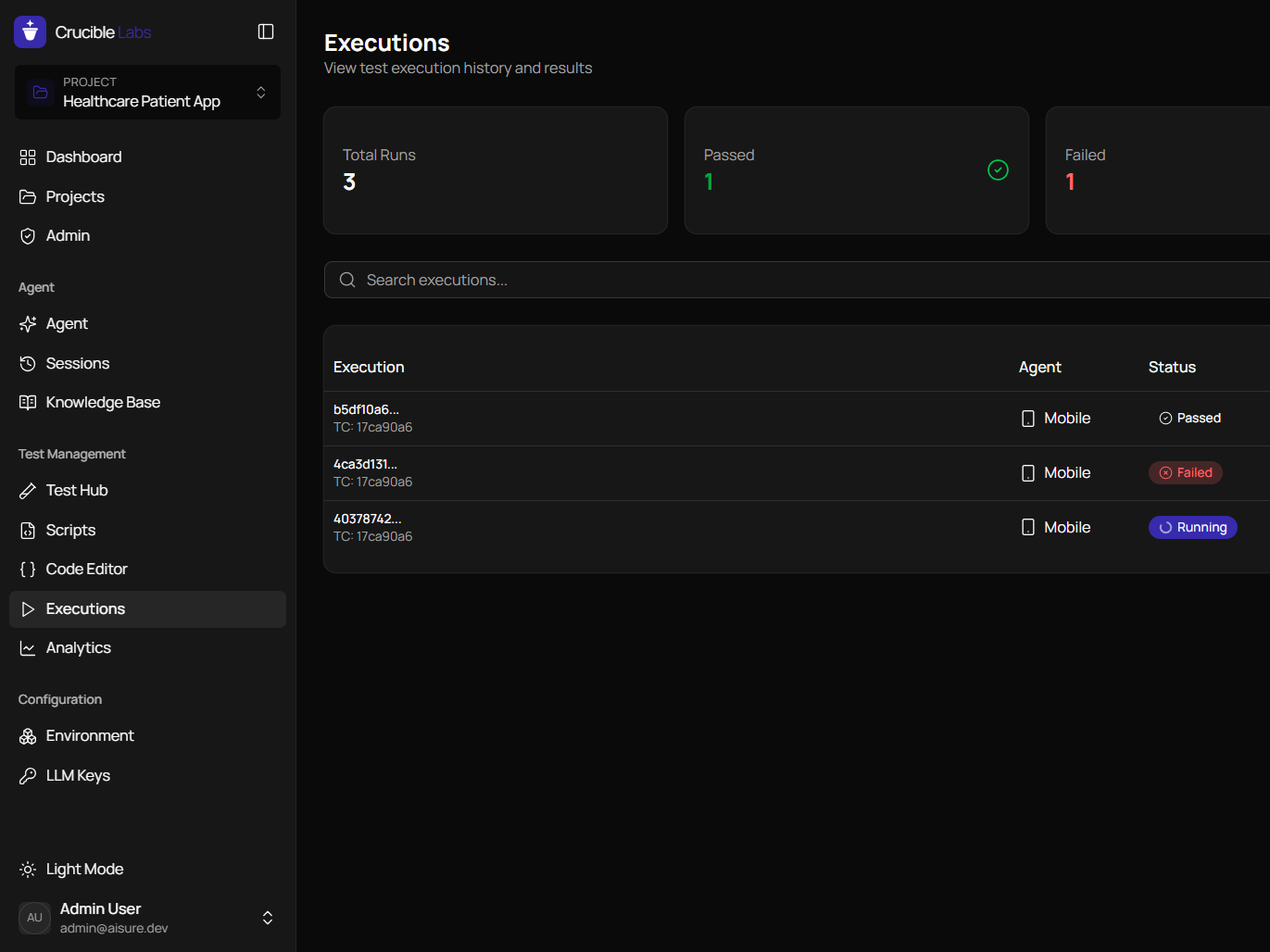This screenshot has height=952, width=1270.
Task: Click the Failed stats card
Action: click(x=1158, y=170)
